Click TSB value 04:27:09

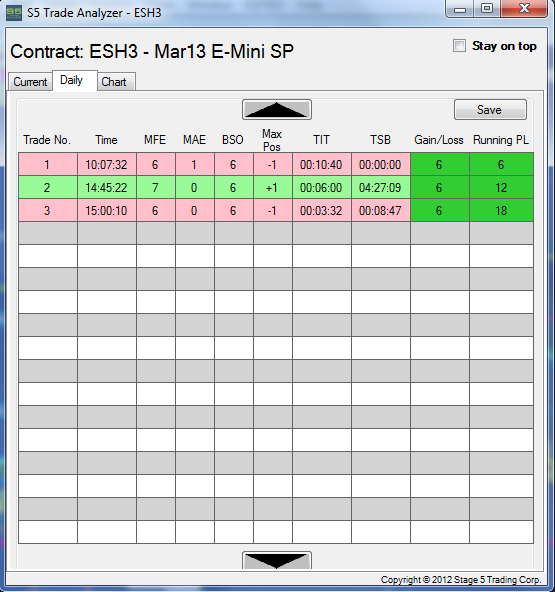[x=381, y=187]
